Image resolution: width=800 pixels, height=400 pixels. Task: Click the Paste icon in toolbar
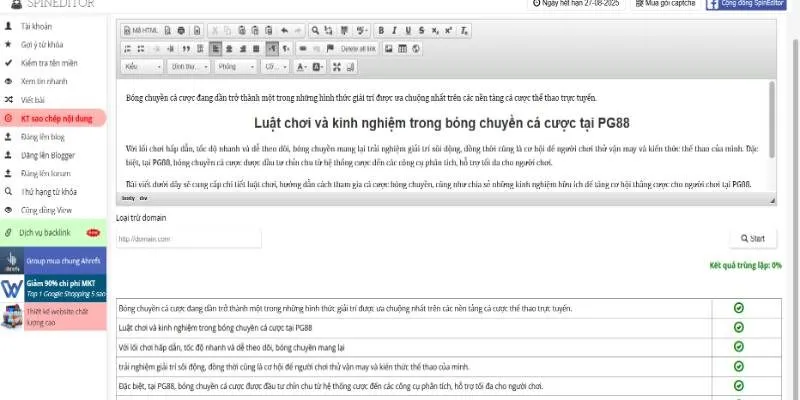[242, 31]
